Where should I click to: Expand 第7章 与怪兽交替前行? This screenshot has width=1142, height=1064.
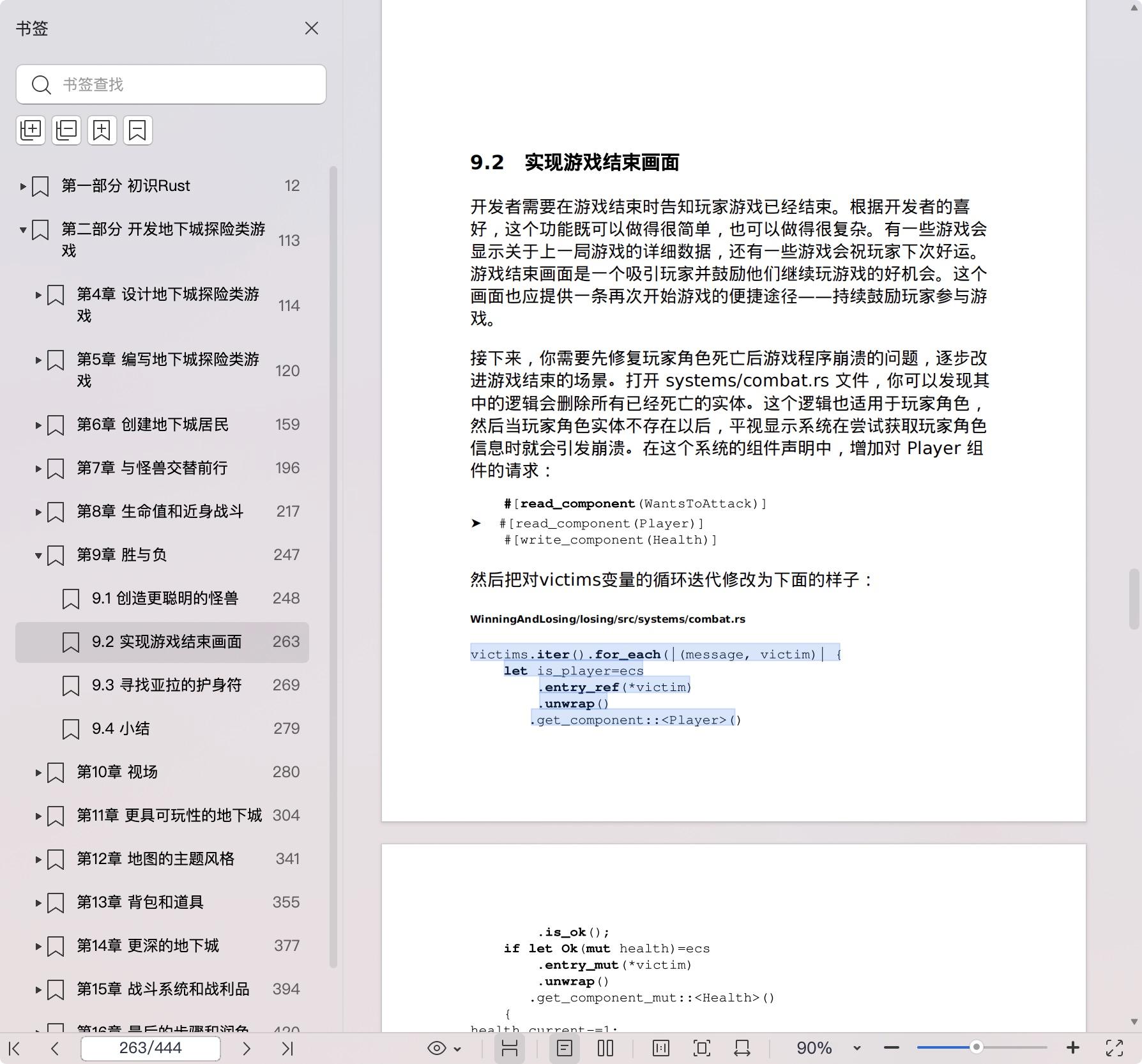38,469
